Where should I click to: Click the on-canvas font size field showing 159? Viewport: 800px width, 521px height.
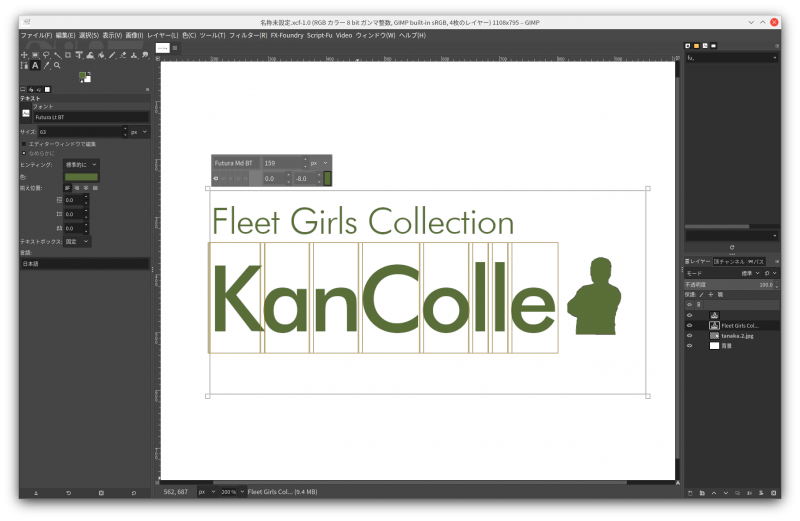pos(282,163)
